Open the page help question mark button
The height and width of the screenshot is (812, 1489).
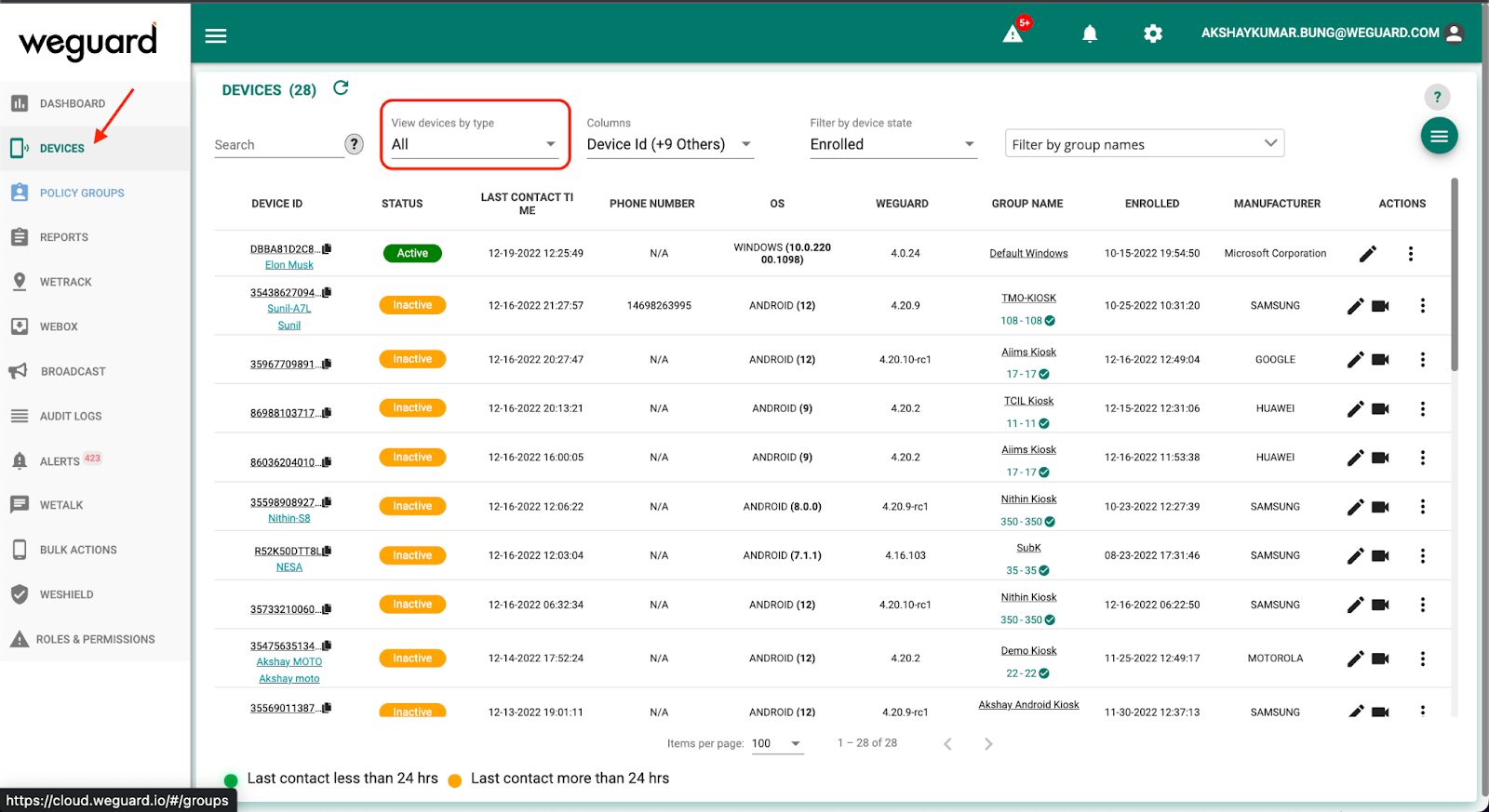1437,97
